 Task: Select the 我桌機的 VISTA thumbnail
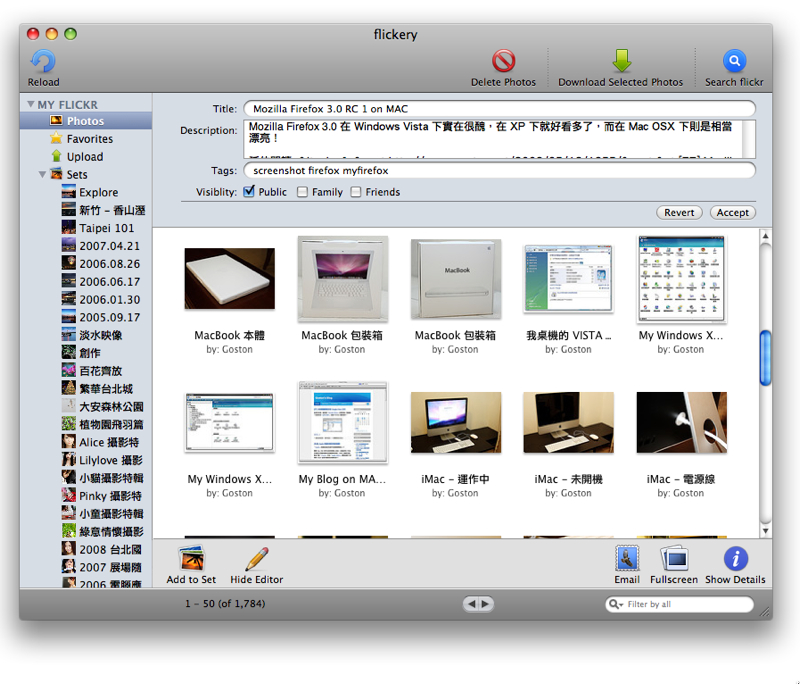[568, 279]
